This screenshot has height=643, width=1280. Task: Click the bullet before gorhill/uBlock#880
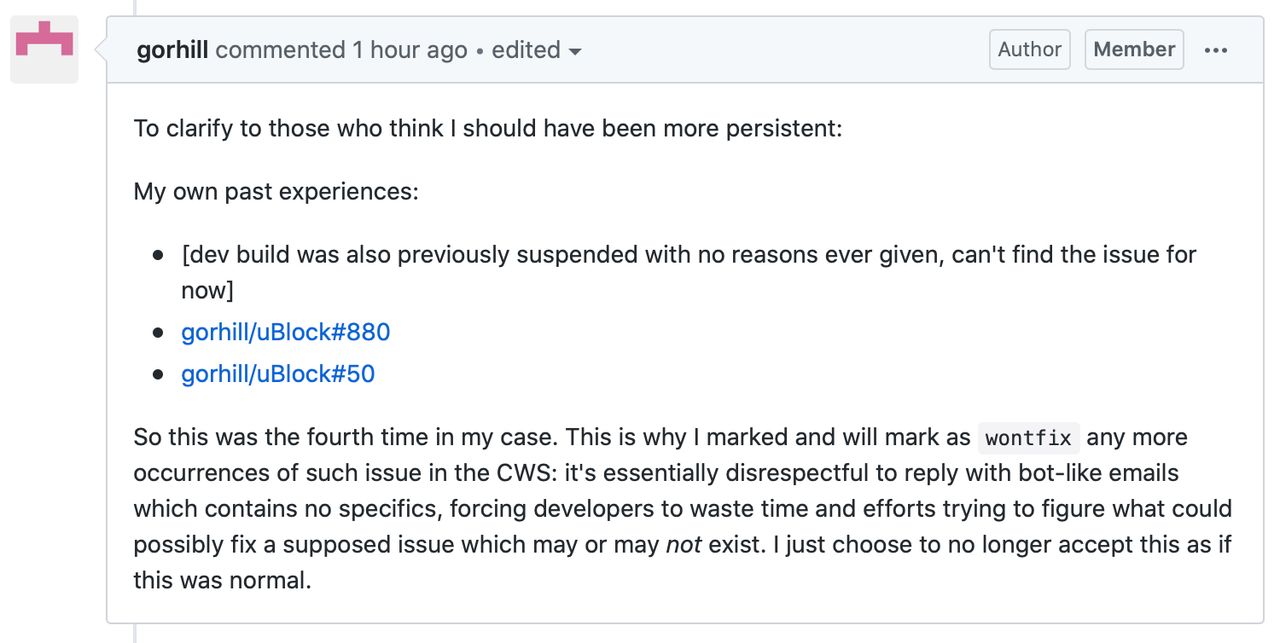tap(157, 333)
